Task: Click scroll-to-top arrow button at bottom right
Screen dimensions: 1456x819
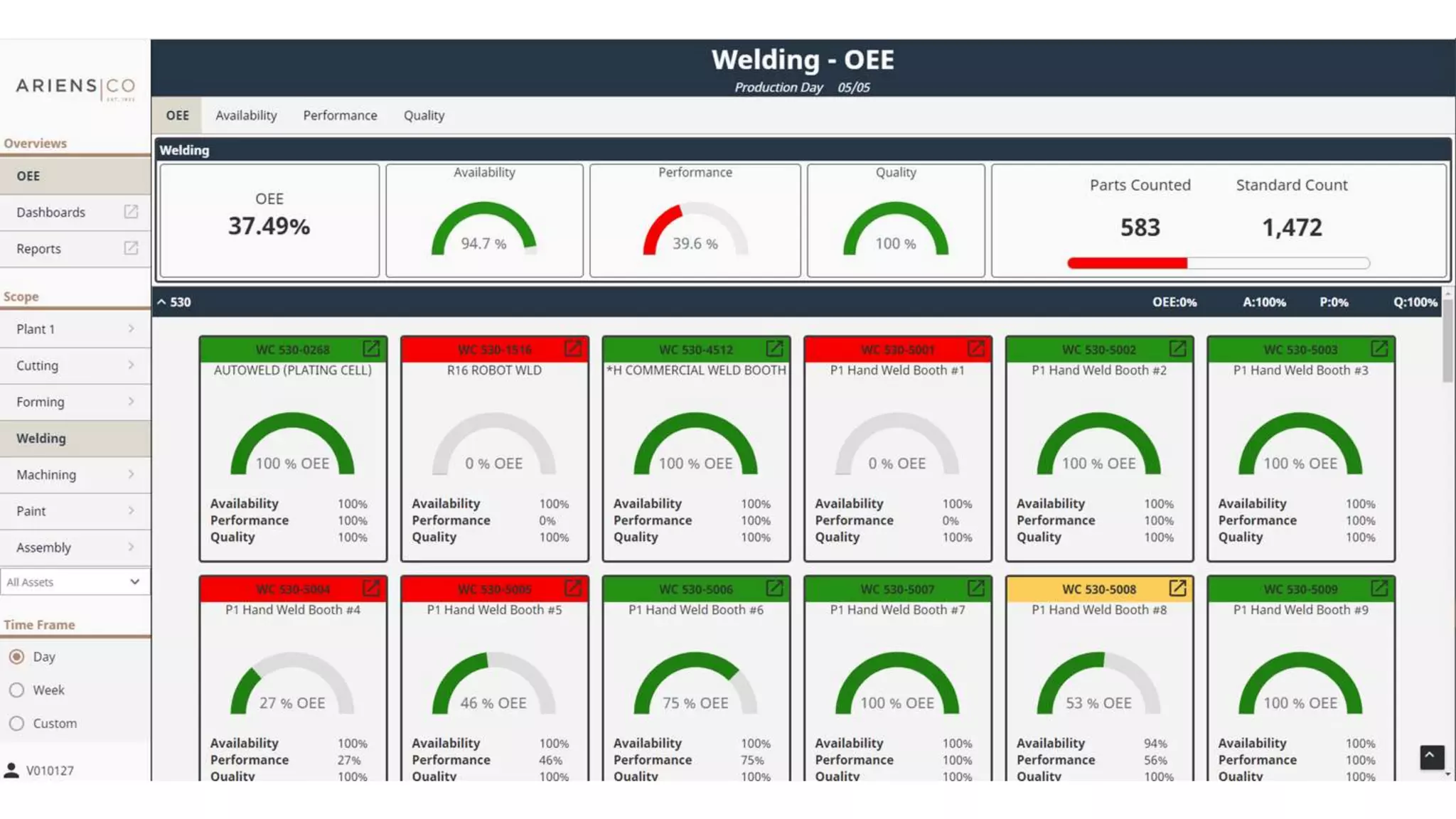Action: pos(1432,756)
